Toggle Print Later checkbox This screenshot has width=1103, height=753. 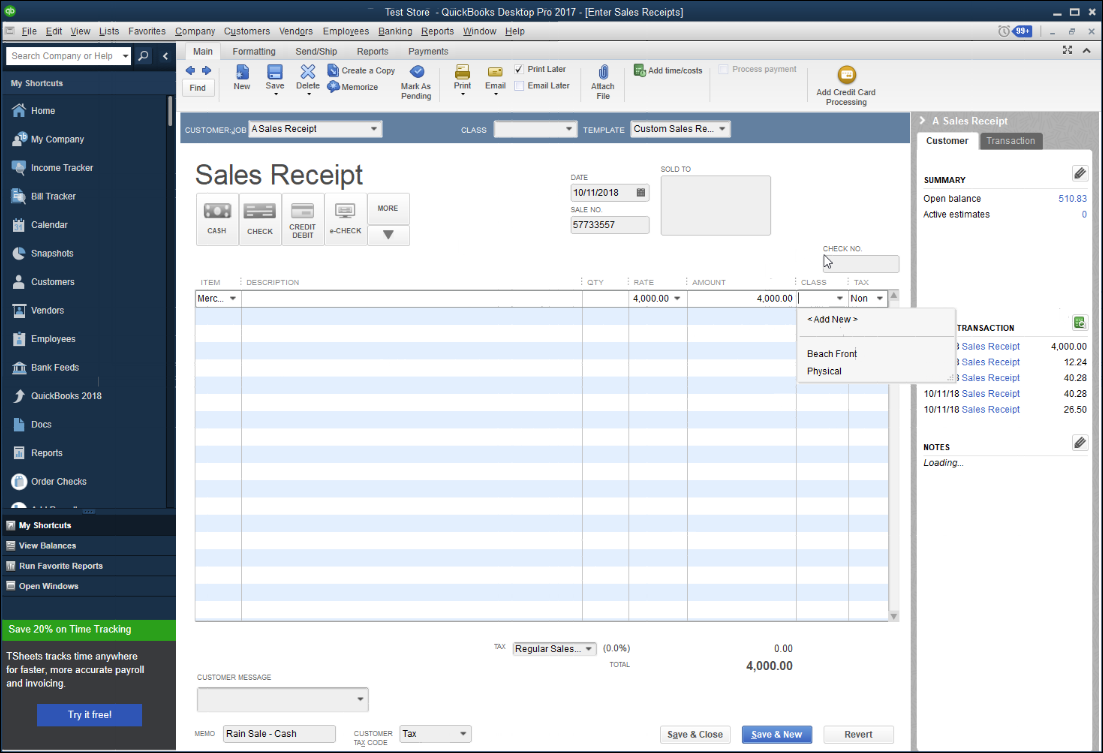519,69
